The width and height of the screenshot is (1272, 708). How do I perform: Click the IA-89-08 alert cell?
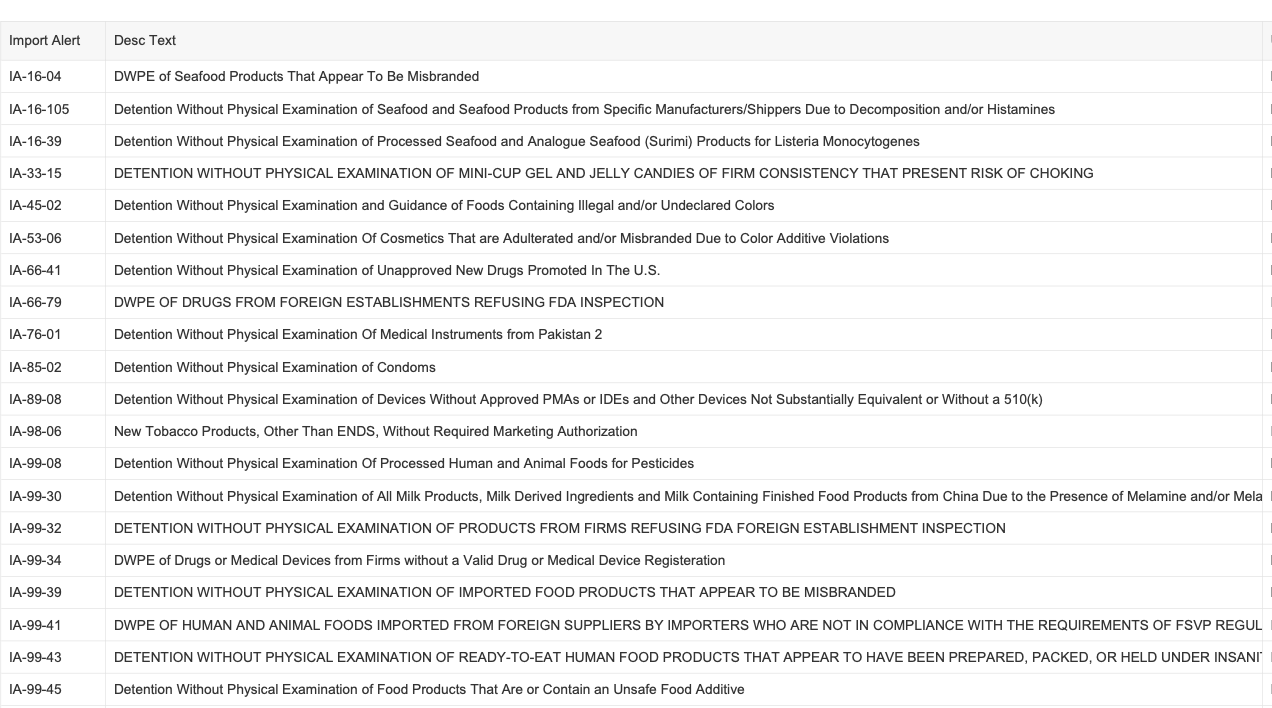35,399
